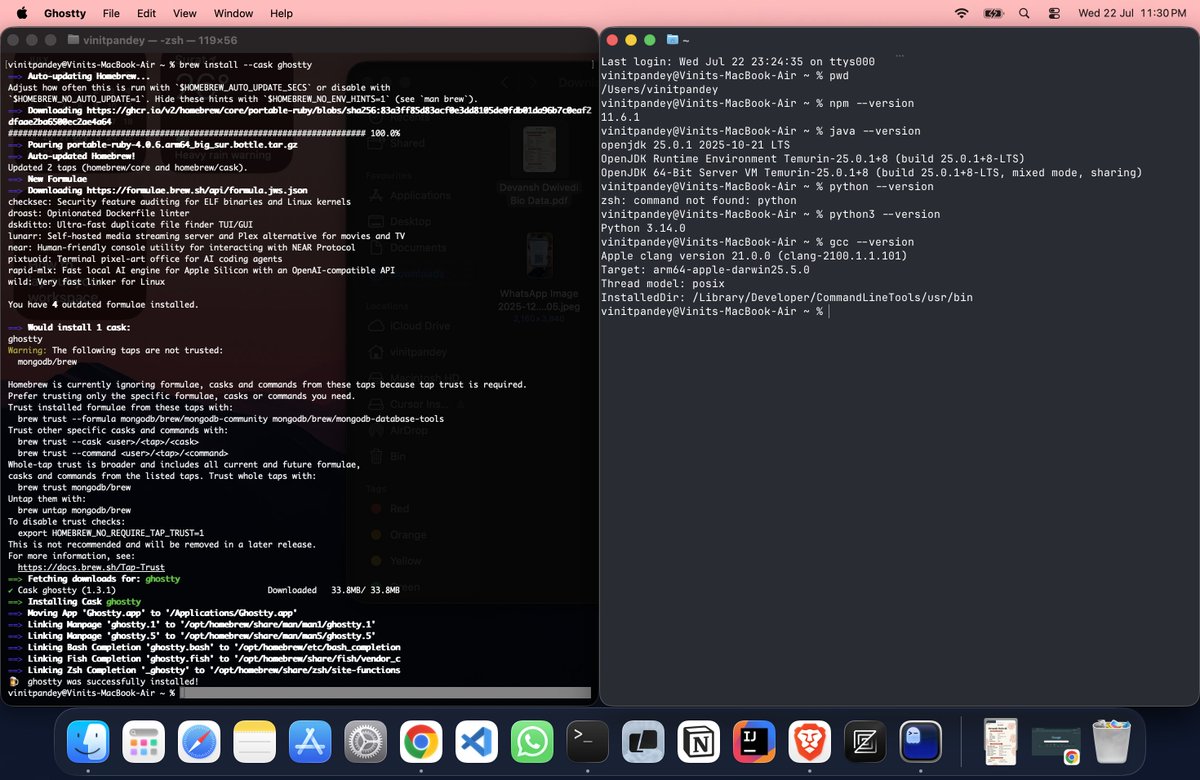Click 'brew untap mongodb/brew' line

coord(74,510)
